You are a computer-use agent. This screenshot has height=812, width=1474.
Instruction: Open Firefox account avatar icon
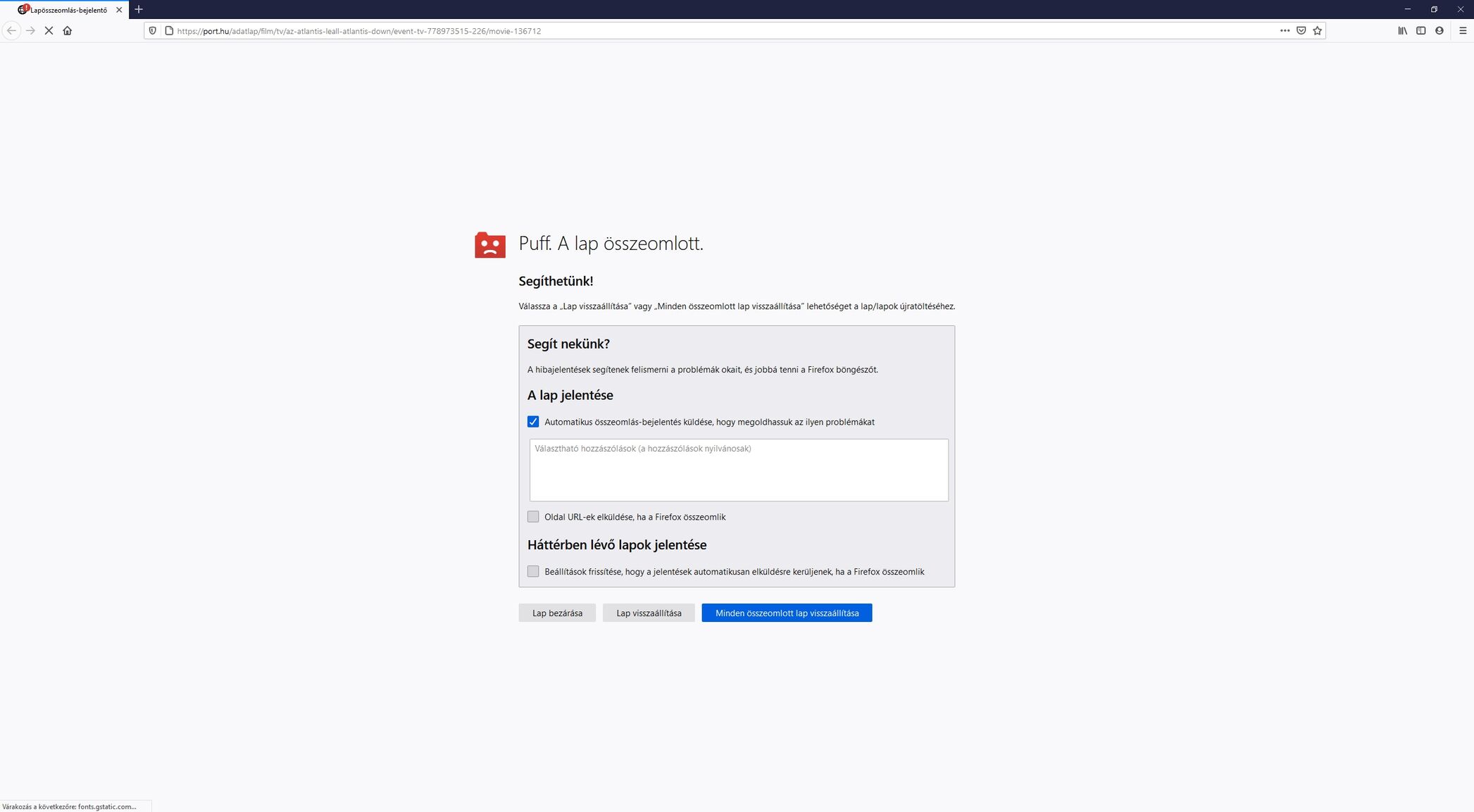pyautogui.click(x=1439, y=30)
